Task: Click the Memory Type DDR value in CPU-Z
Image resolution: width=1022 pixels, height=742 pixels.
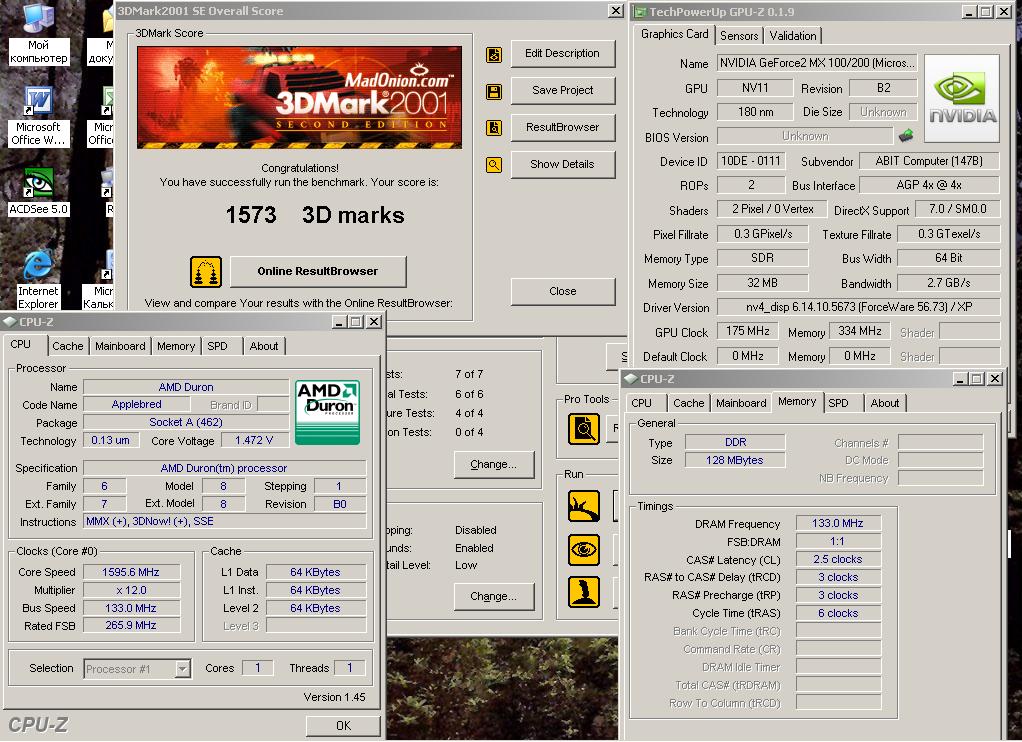Action: pyautogui.click(x=735, y=442)
